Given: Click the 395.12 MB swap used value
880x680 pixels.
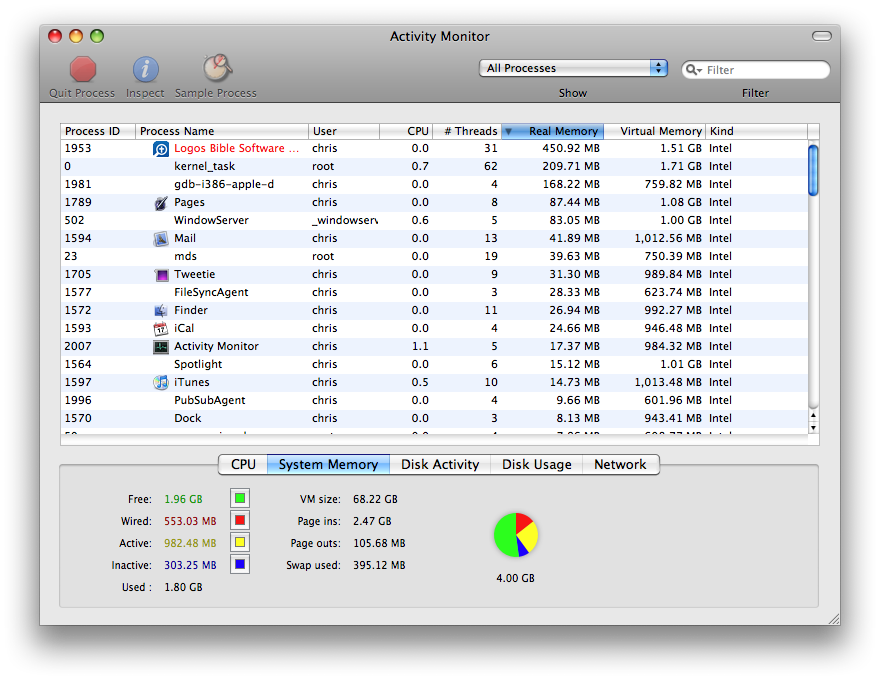Looking at the screenshot, I should (379, 565).
